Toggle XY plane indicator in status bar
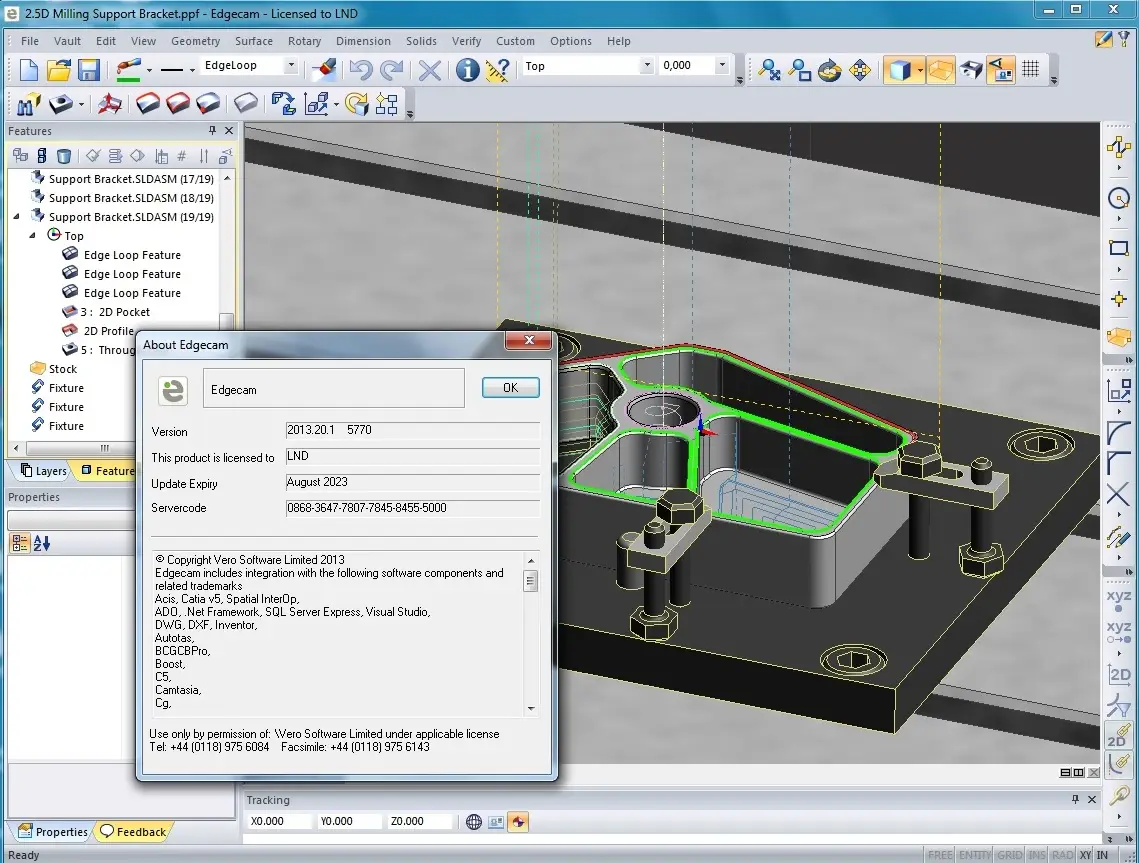The width and height of the screenshot is (1139, 863). pyautogui.click(x=1085, y=855)
